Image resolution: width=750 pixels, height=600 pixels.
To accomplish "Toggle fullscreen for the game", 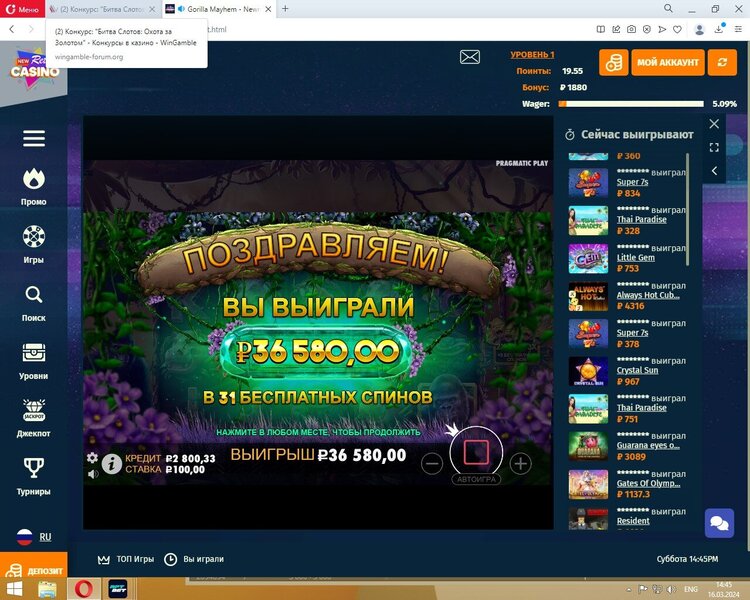I will [x=714, y=147].
